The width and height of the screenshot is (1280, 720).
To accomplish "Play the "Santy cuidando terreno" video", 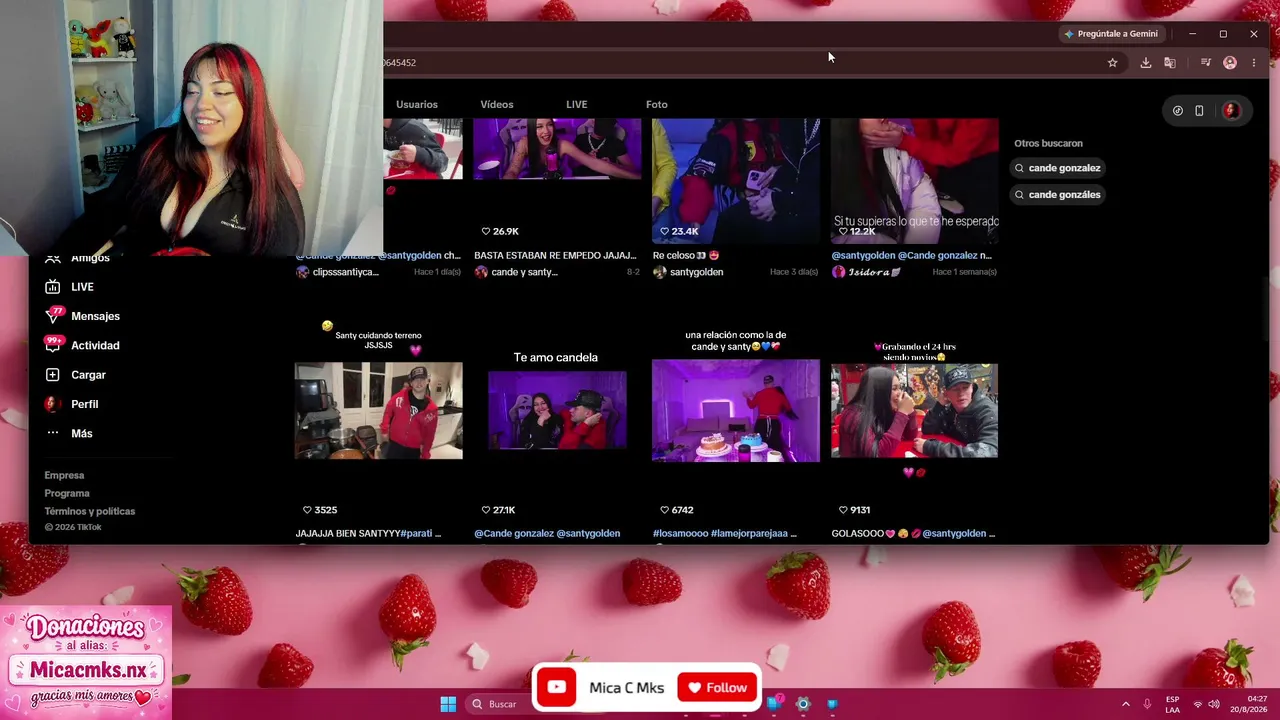I will point(379,411).
